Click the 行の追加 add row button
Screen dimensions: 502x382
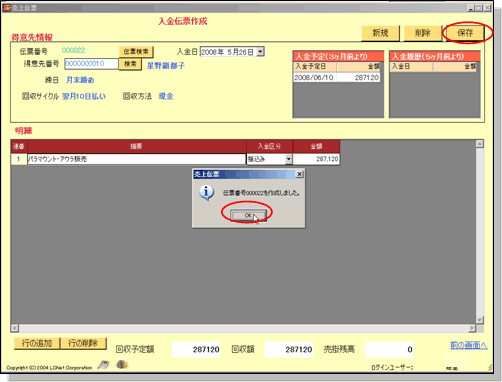pyautogui.click(x=37, y=343)
